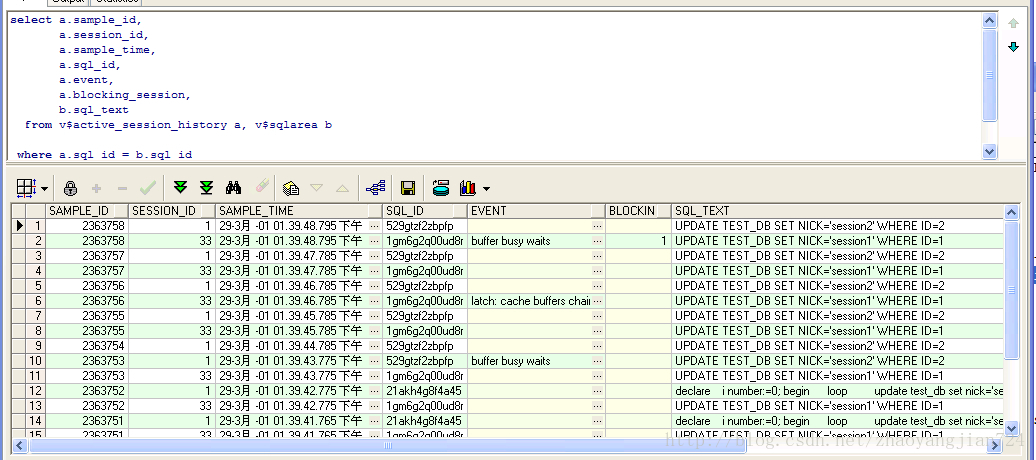Click 'a.blocking_session,' in SQL editor

[x=125, y=95]
